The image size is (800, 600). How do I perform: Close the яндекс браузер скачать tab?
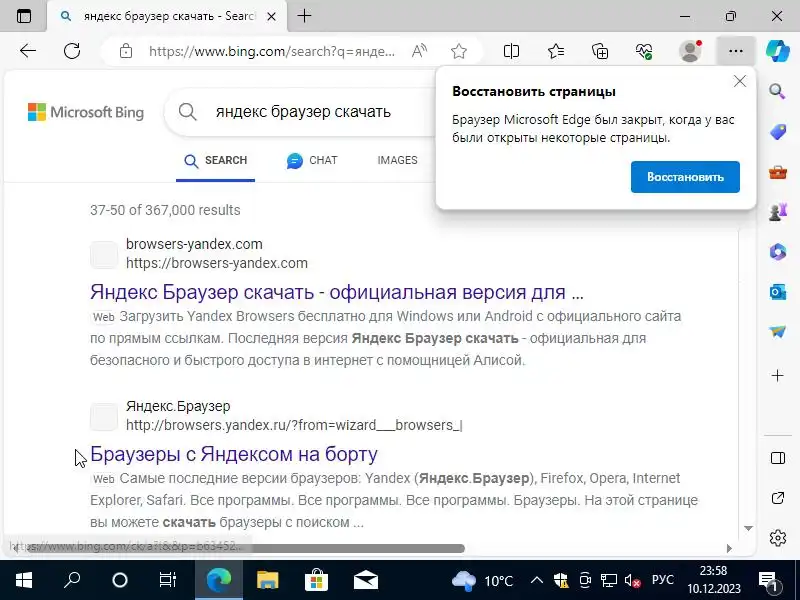(x=271, y=16)
